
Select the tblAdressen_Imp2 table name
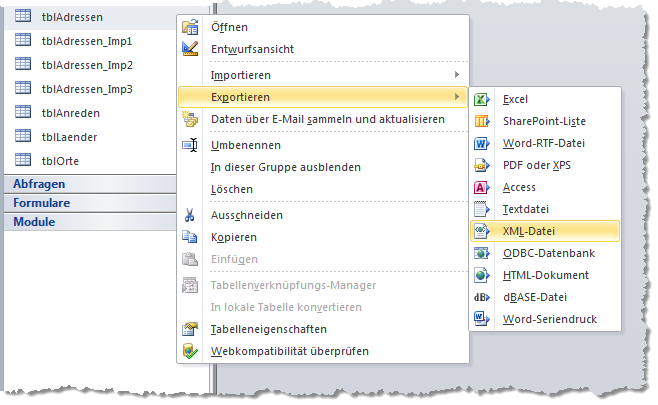click(x=87, y=65)
